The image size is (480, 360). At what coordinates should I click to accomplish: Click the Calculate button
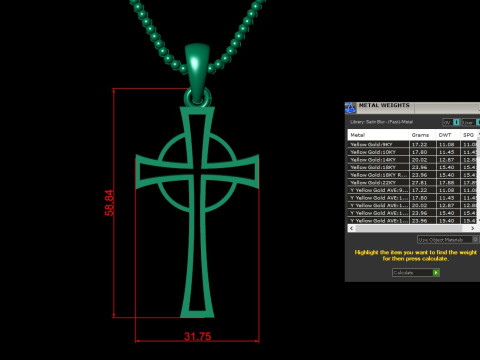coord(416,273)
